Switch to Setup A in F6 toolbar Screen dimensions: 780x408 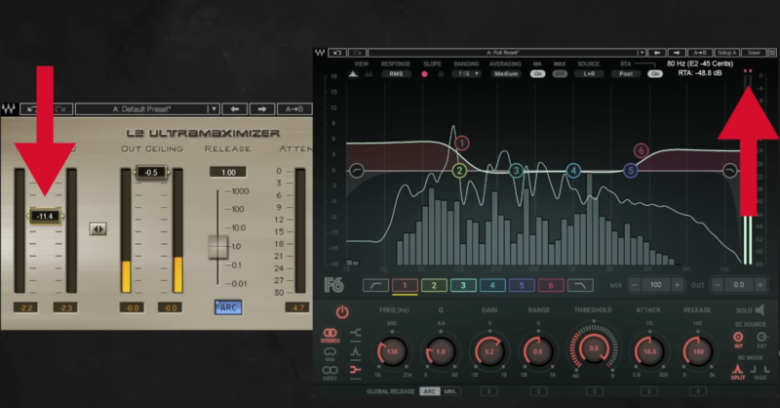pyautogui.click(x=727, y=52)
